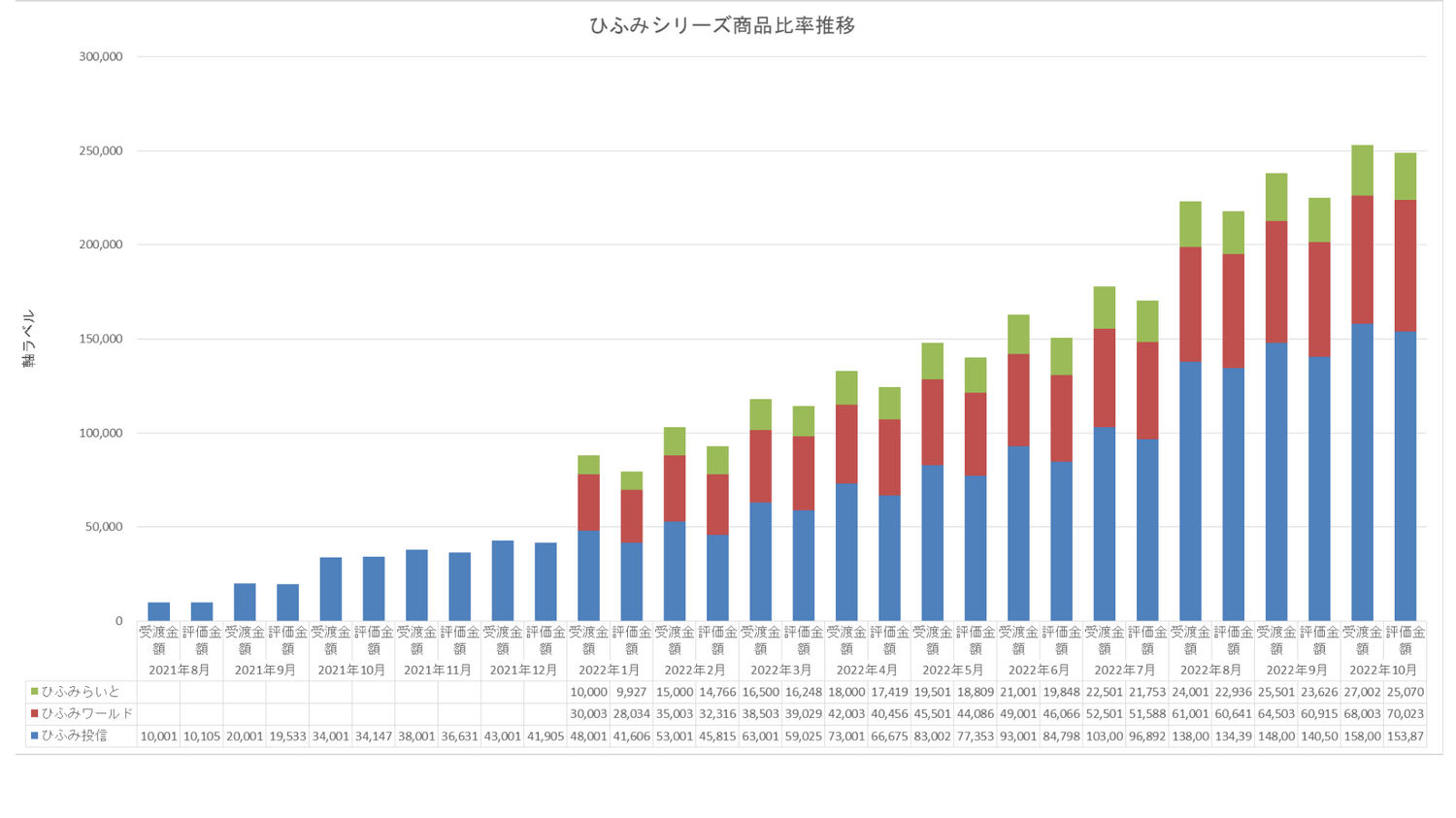The image size is (1456, 818).
Task: Select the data table cell 41,905
Action: [546, 736]
